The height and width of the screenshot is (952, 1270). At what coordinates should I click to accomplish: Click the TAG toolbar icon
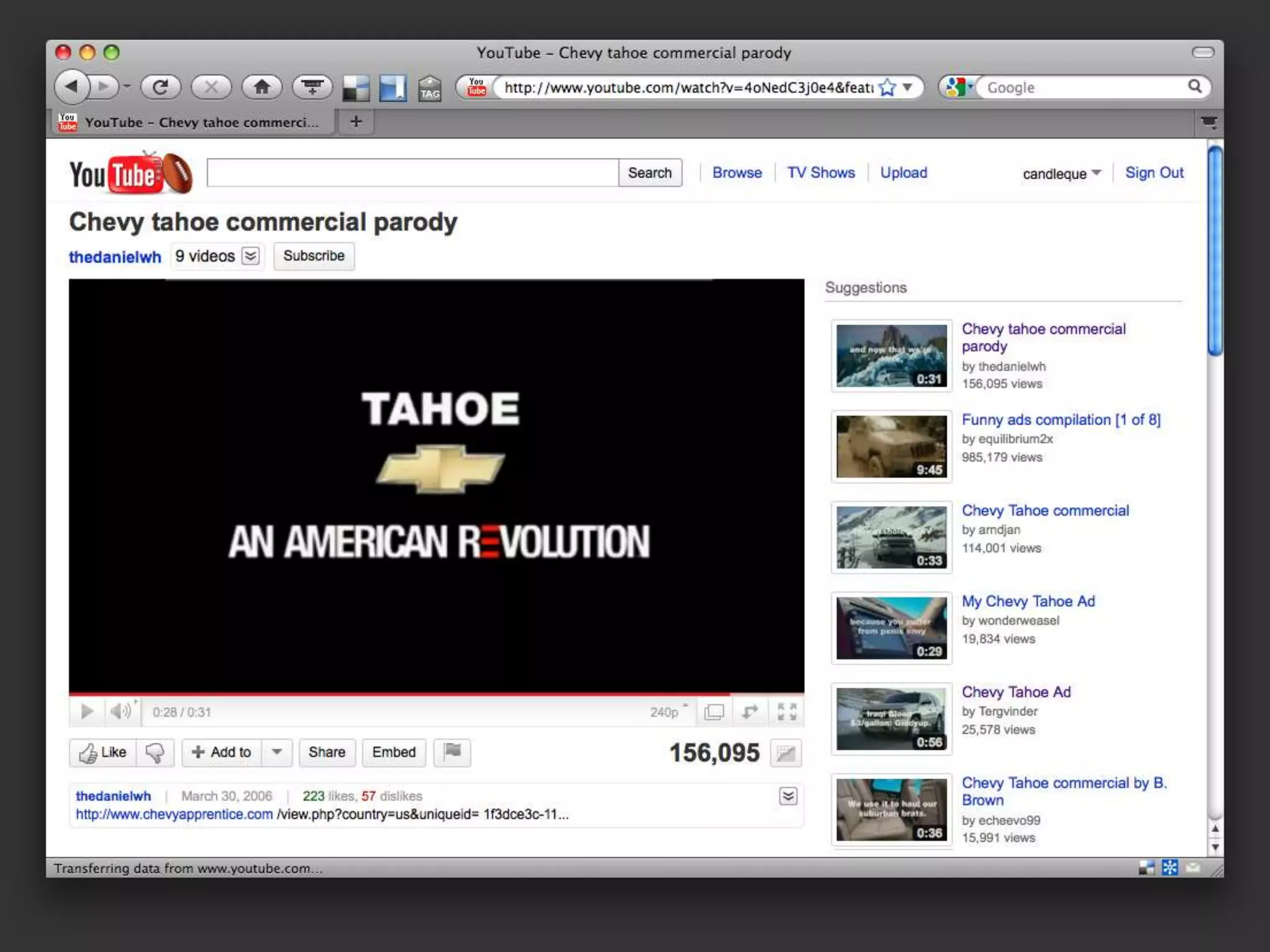tap(429, 89)
